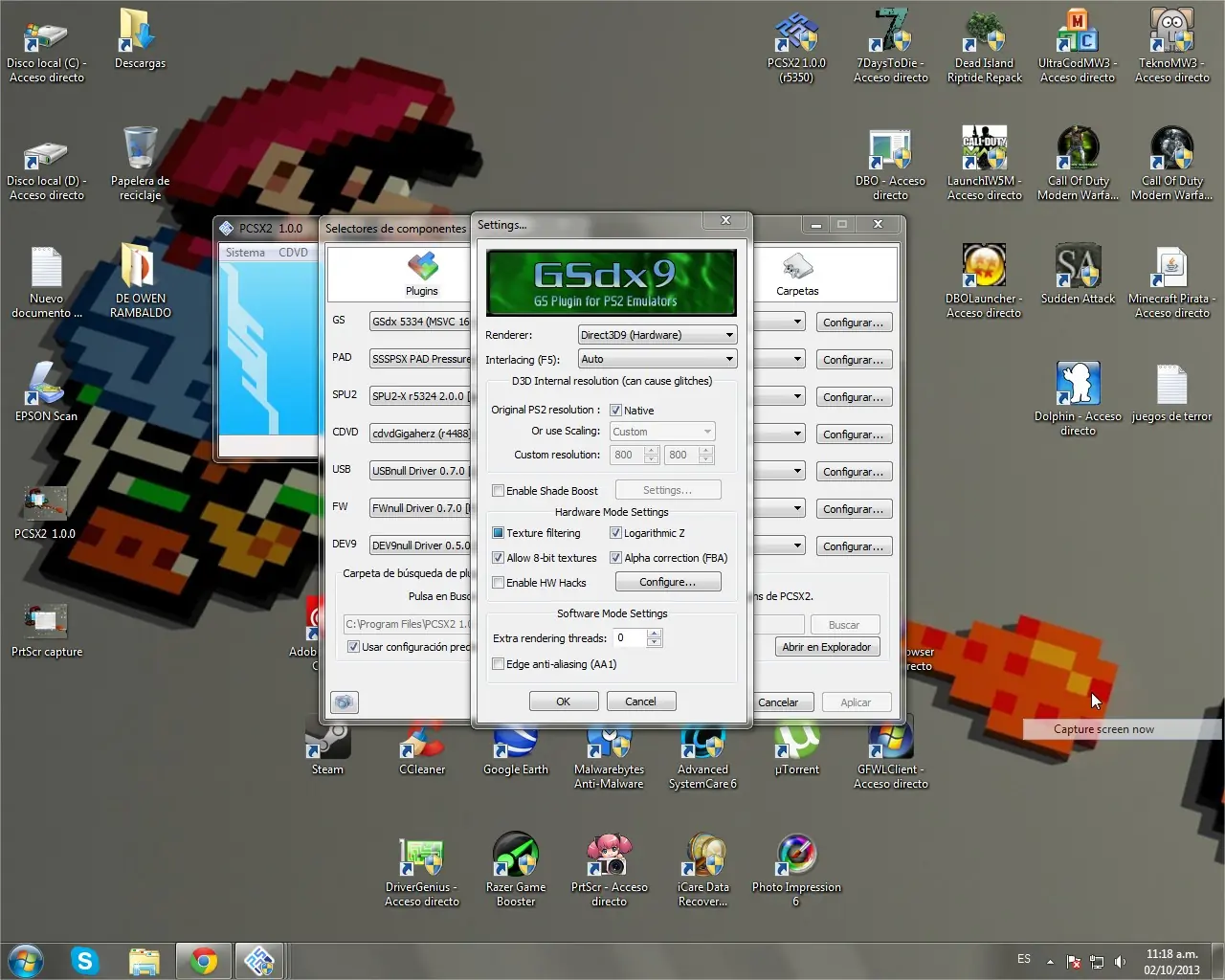Click Cancelar in Selectores de componentes
This screenshot has width=1225, height=980.
click(779, 702)
